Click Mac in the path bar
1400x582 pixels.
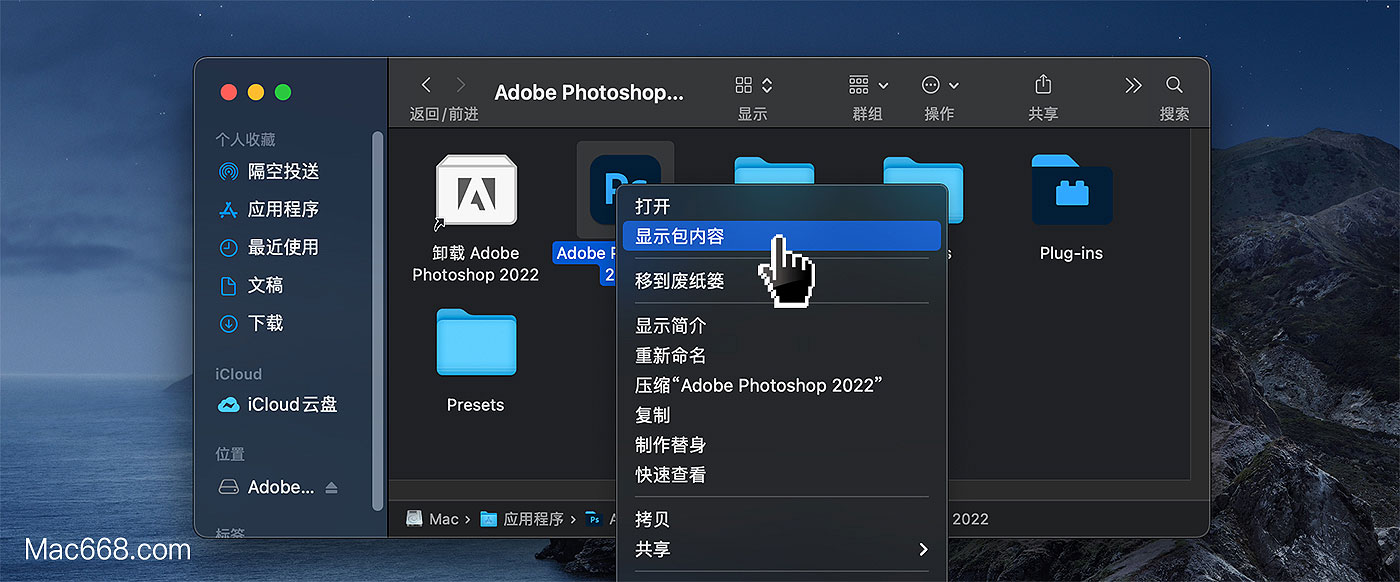[x=432, y=519]
